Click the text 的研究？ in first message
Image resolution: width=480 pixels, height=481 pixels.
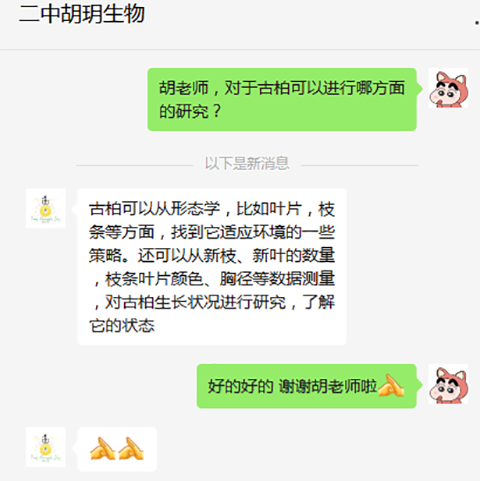pyautogui.click(x=190, y=111)
